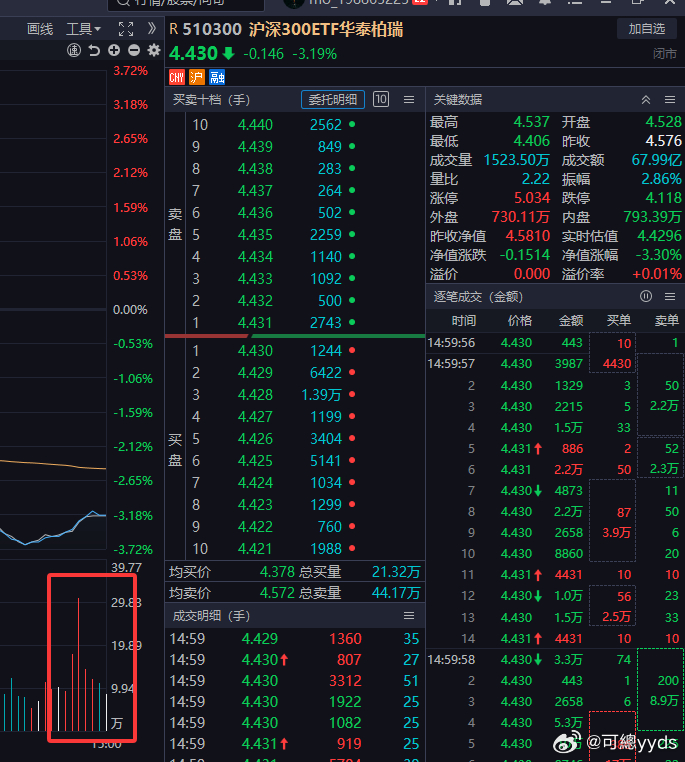The image size is (685, 762).
Task: Click the double chevron collapse panel icon
Action: pyautogui.click(x=152, y=29)
